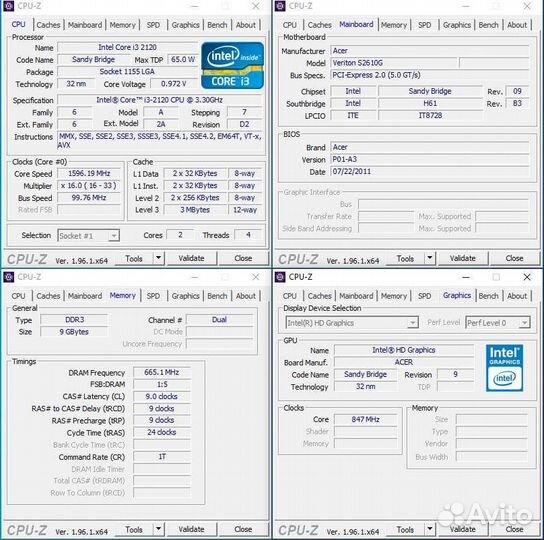
Task: Click Tools button in Graphics window
Action: (x=405, y=530)
